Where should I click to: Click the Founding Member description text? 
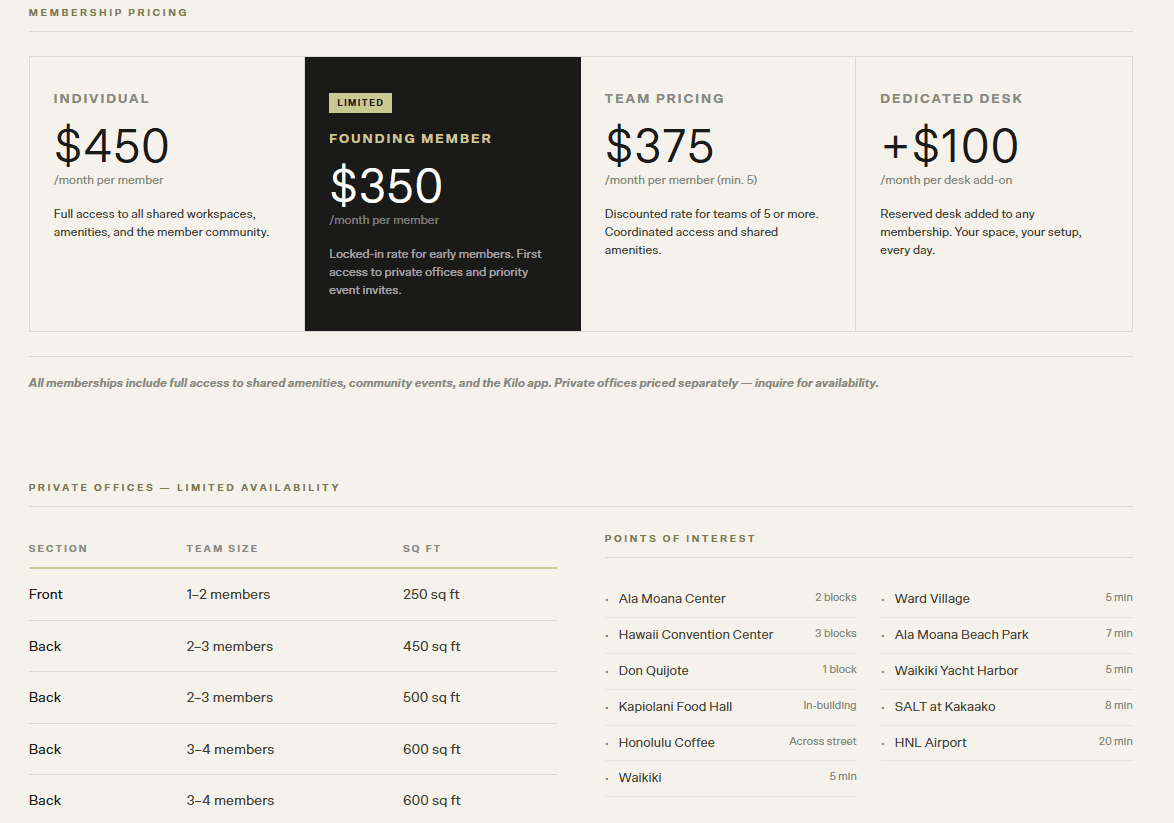coord(435,272)
